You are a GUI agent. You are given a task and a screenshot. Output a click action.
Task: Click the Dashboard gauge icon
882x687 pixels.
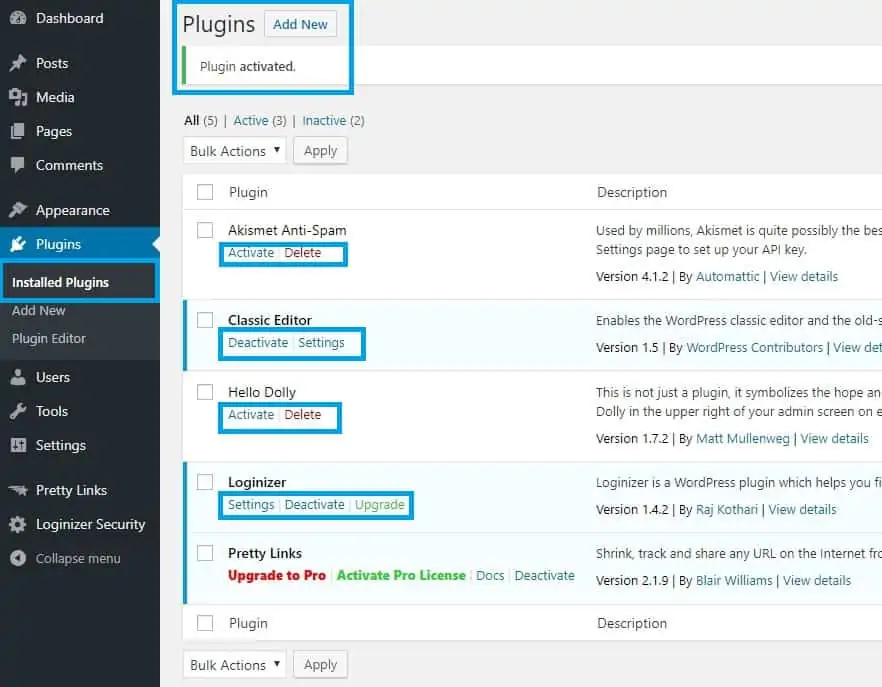[18, 18]
